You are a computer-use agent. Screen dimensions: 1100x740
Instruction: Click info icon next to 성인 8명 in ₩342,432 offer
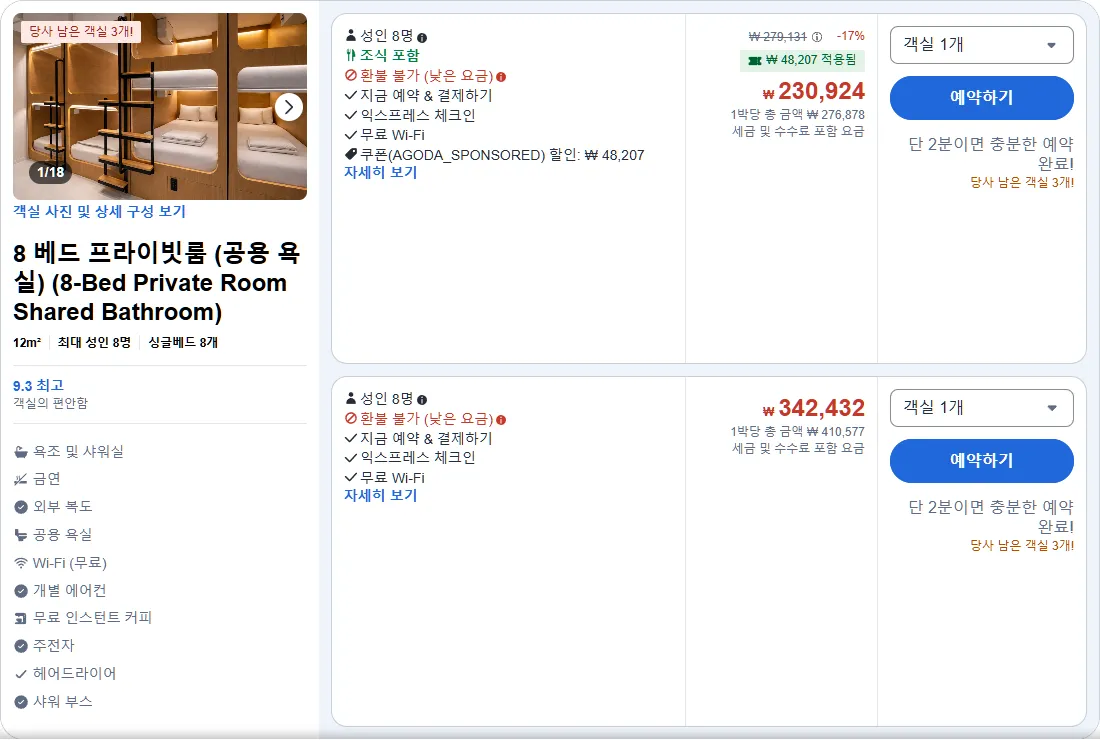pyautogui.click(x=422, y=400)
